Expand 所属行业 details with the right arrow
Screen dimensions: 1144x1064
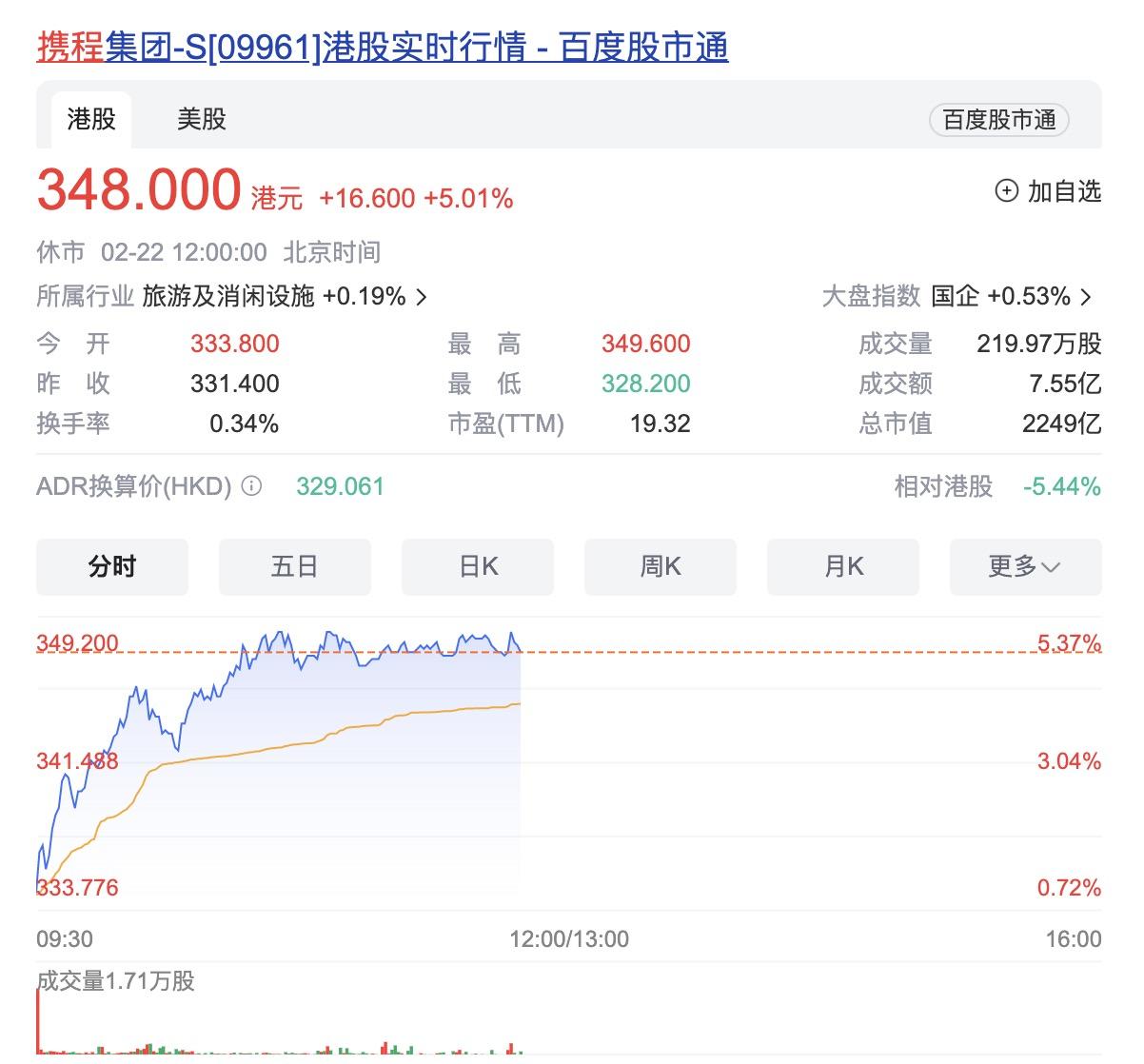click(x=422, y=297)
